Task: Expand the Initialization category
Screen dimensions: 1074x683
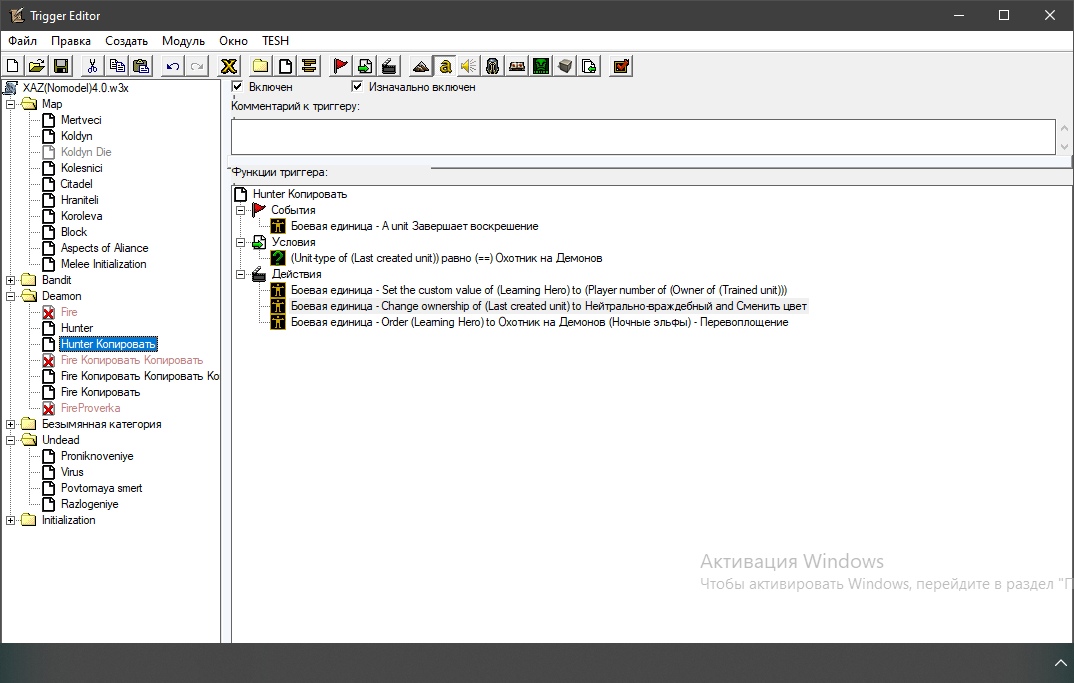Action: pyautogui.click(x=10, y=520)
